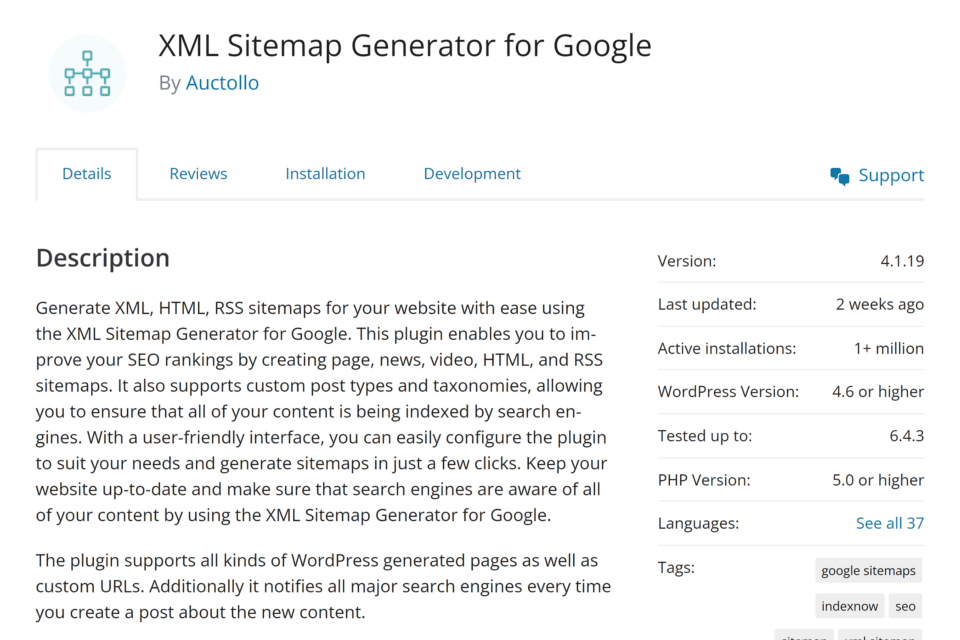The height and width of the screenshot is (640, 960).
Task: Open the Support link
Action: (891, 176)
